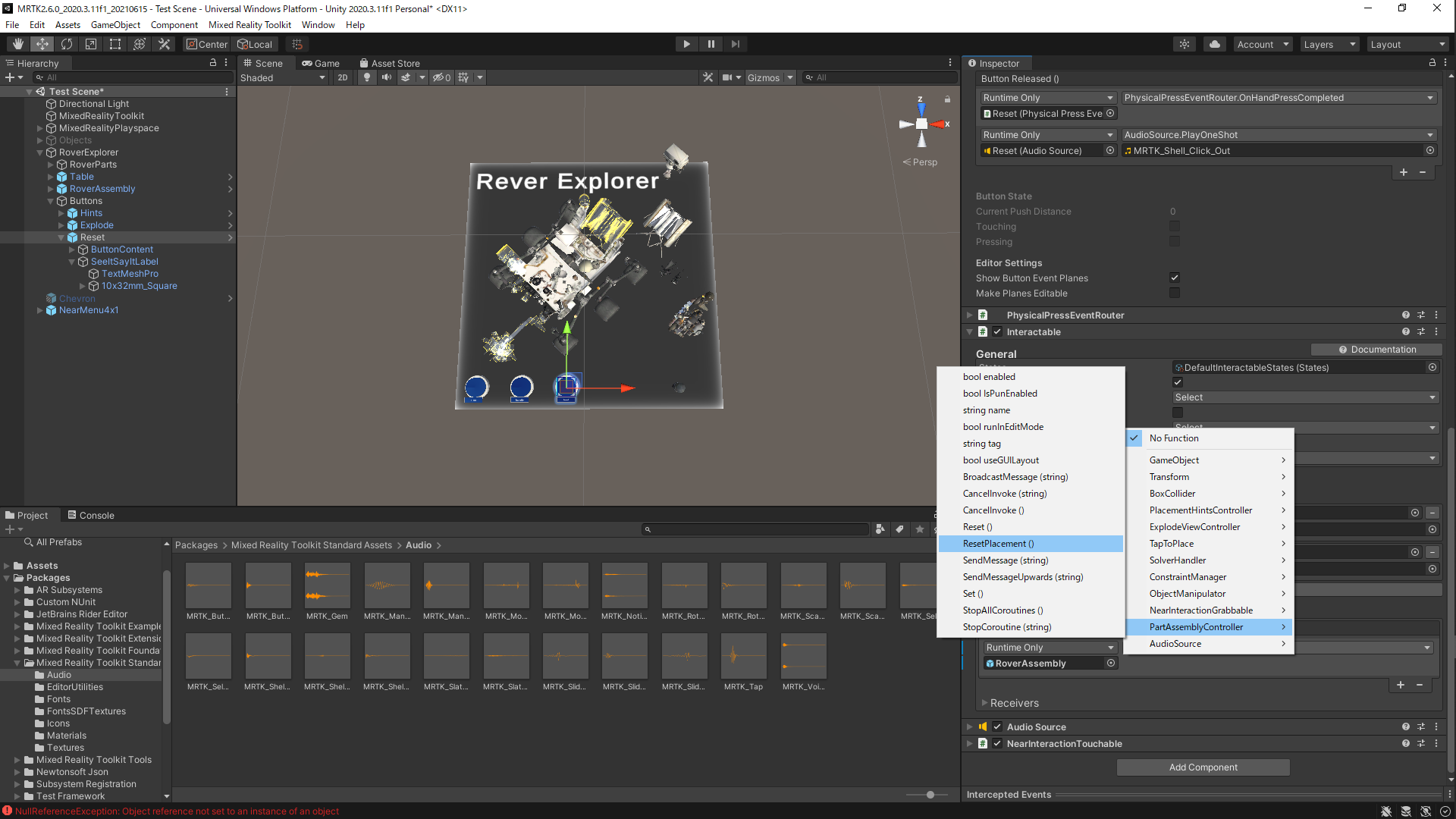This screenshot has width=1456, height=819.
Task: Expand the NearMenu4x1 hierarchy item
Action: 40,310
